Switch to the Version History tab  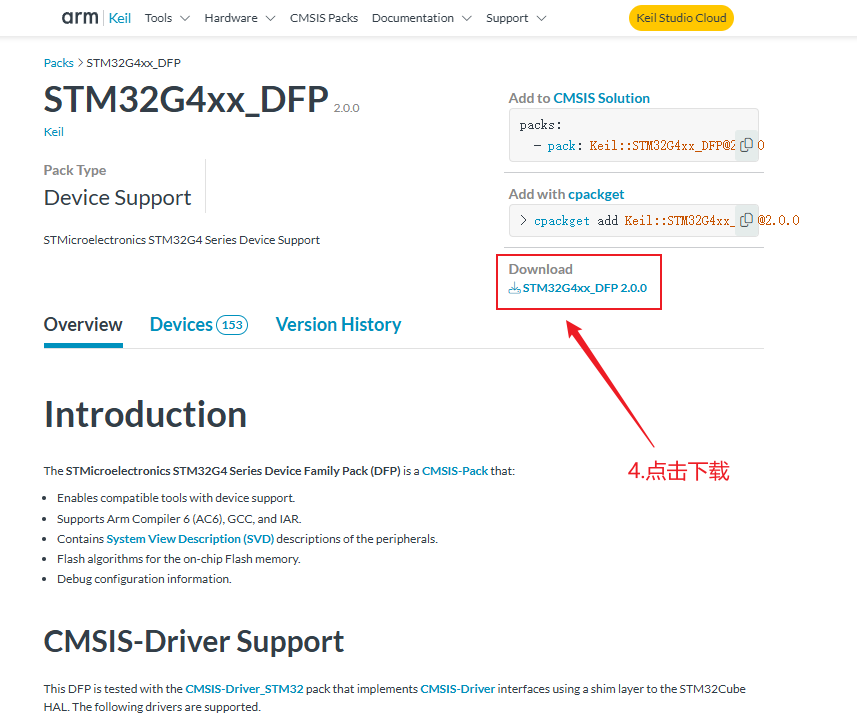coord(338,325)
